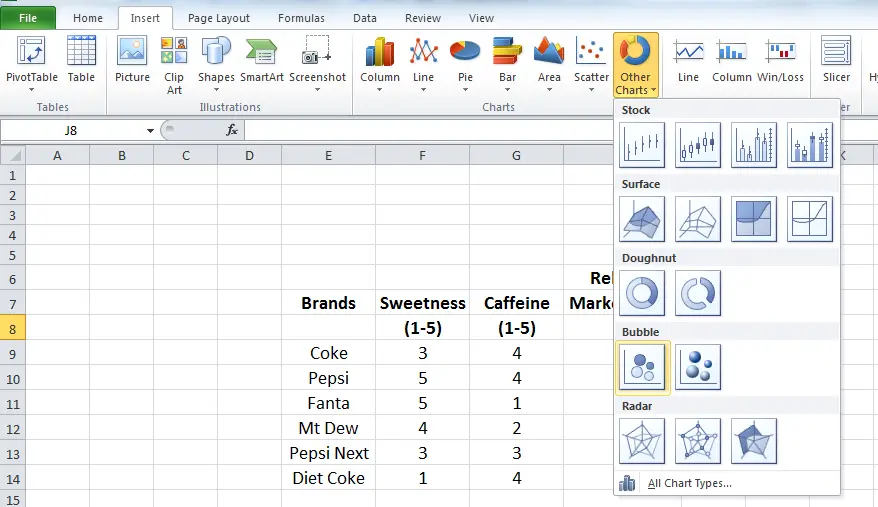The height and width of the screenshot is (507, 878).
Task: Select row 12 header
Action: pyautogui.click(x=12, y=429)
